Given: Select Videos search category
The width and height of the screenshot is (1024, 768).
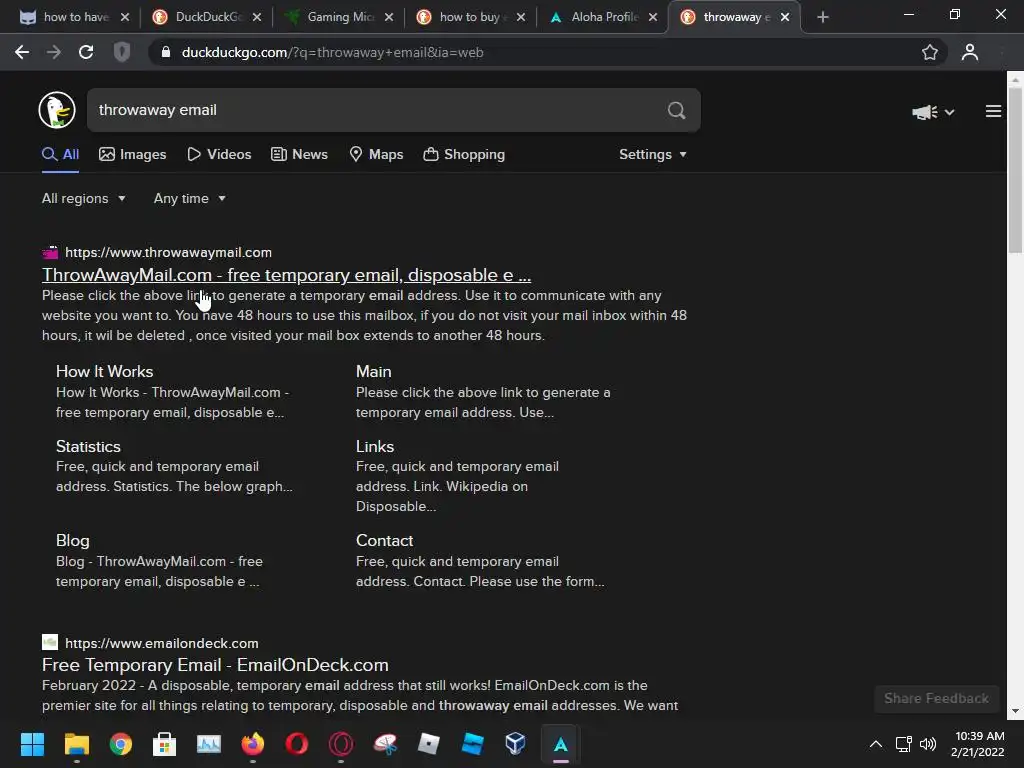Looking at the screenshot, I should coord(219,155).
